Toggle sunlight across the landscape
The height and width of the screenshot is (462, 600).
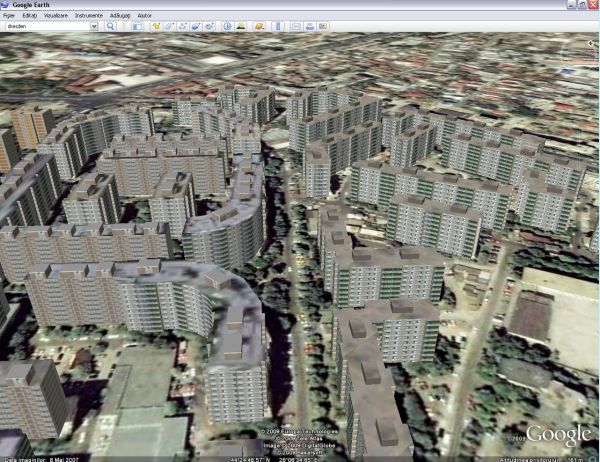pyautogui.click(x=241, y=25)
